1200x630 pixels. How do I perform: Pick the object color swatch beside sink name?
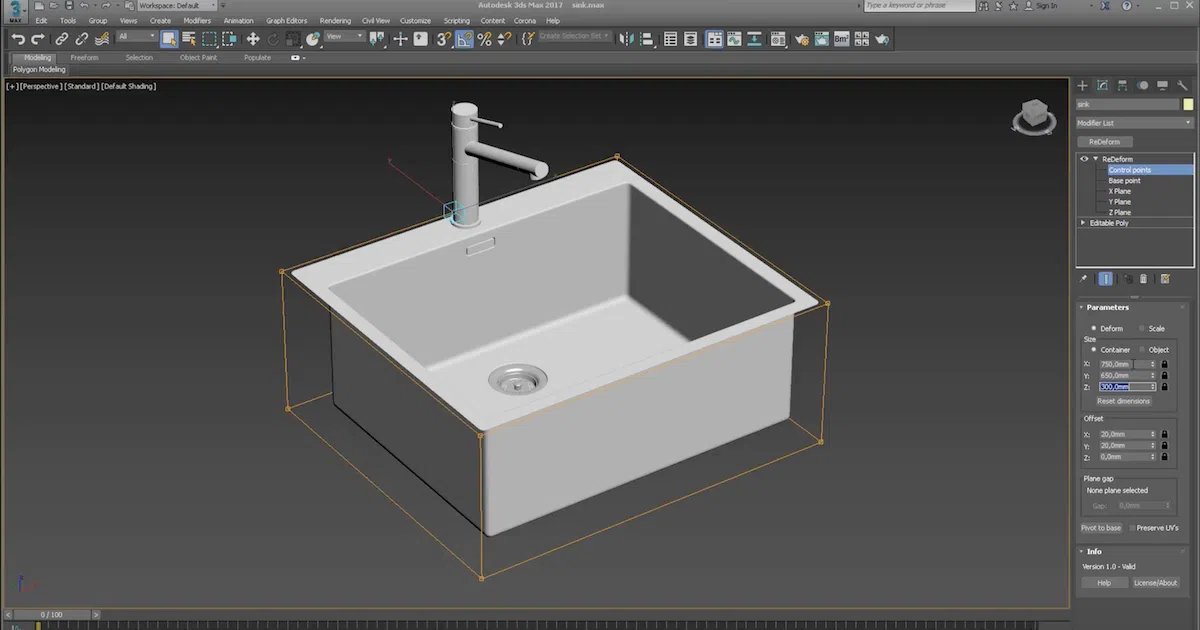pyautogui.click(x=1188, y=104)
